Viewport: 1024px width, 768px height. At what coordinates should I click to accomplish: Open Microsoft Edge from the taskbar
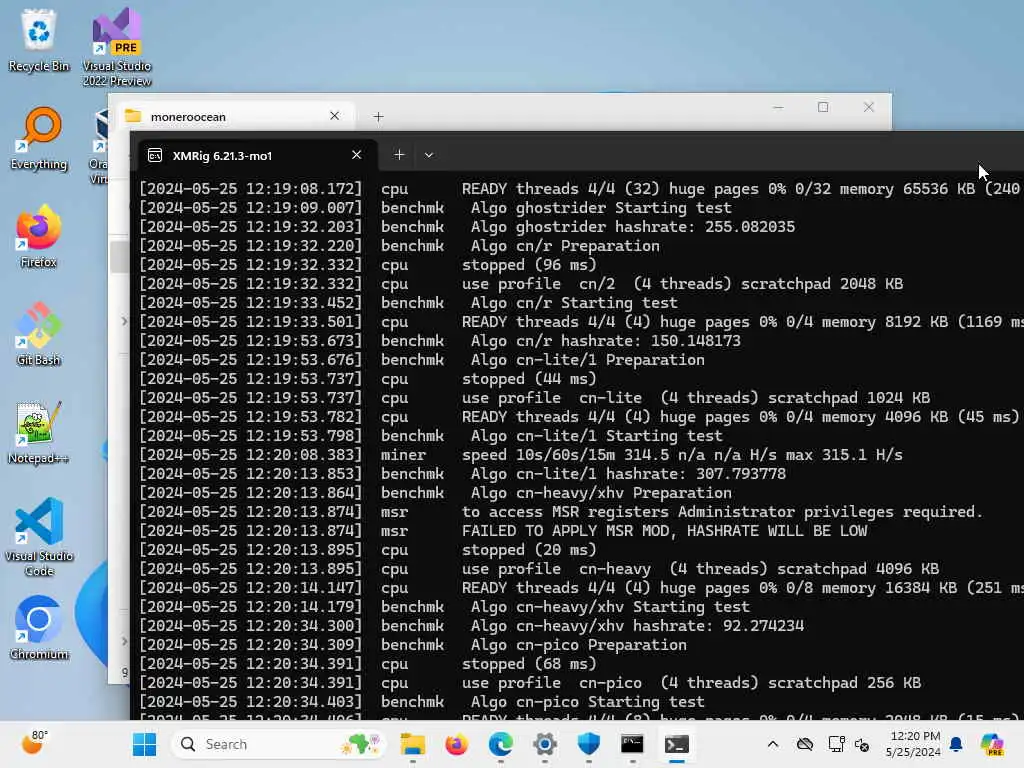click(501, 744)
